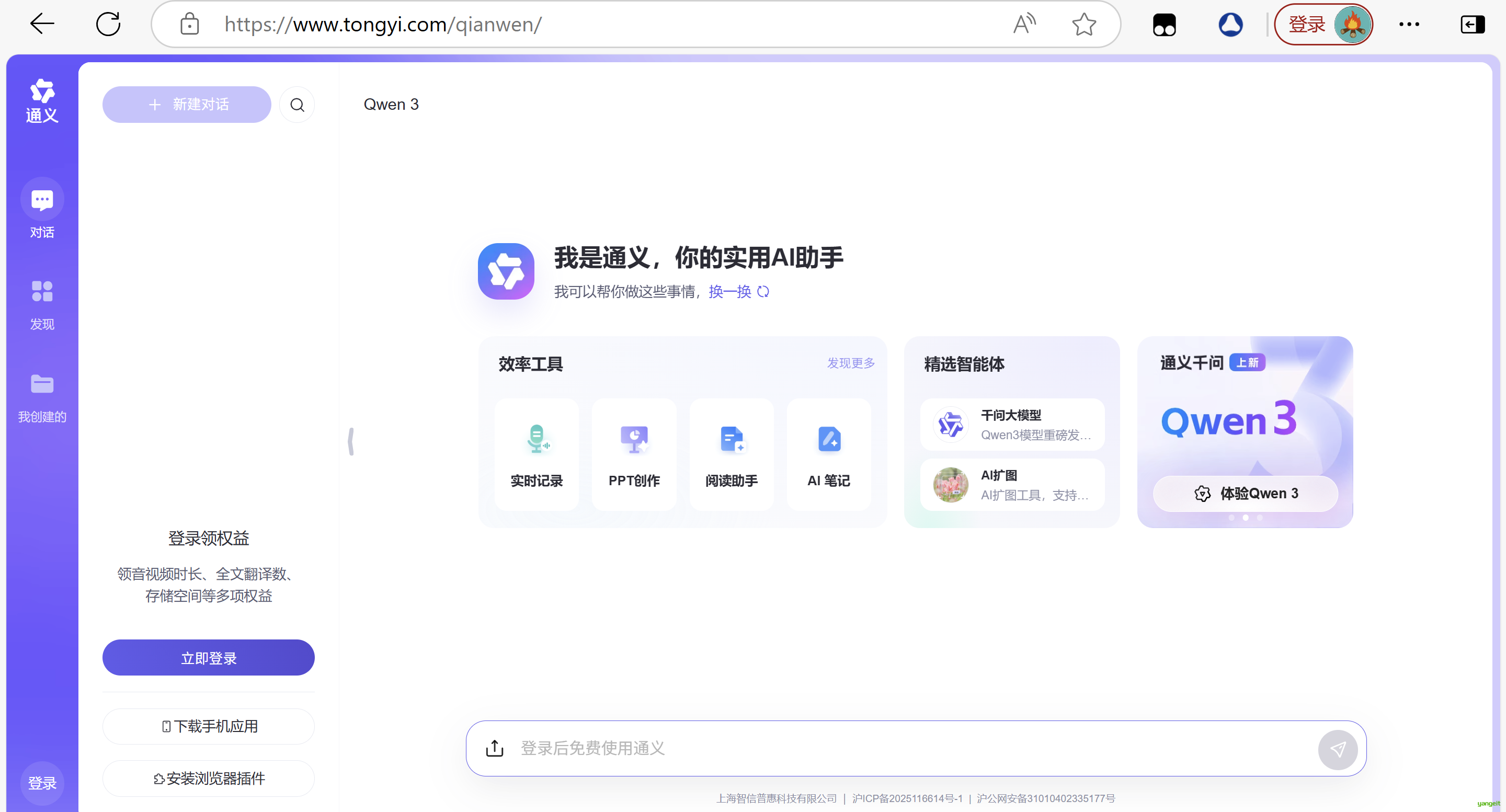Image resolution: width=1506 pixels, height=812 pixels.
Task: Click 上海智信普惠科技有限公司 footer text
Action: (x=777, y=798)
